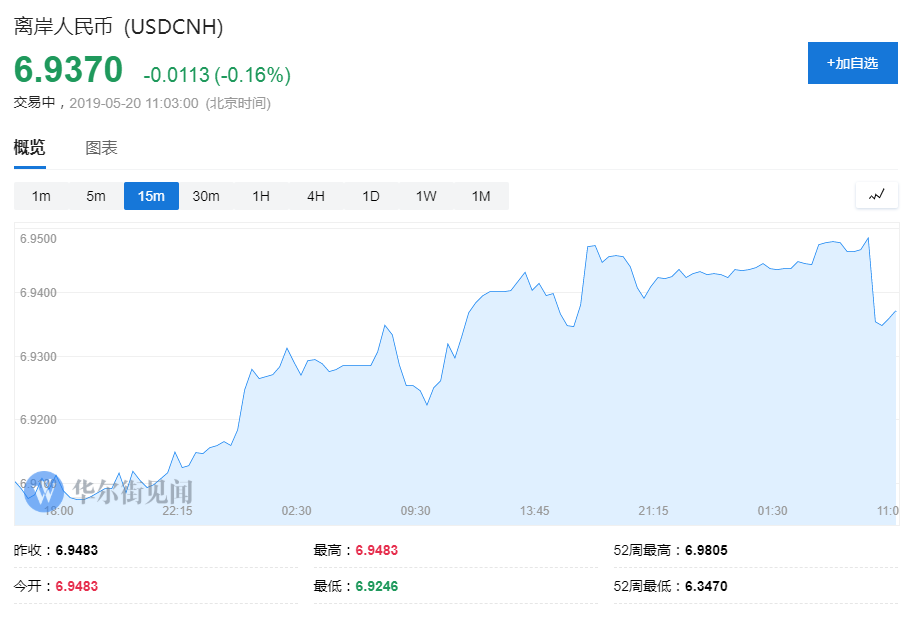
Task: Click the 13:45 time axis label
Action: pyautogui.click(x=534, y=511)
